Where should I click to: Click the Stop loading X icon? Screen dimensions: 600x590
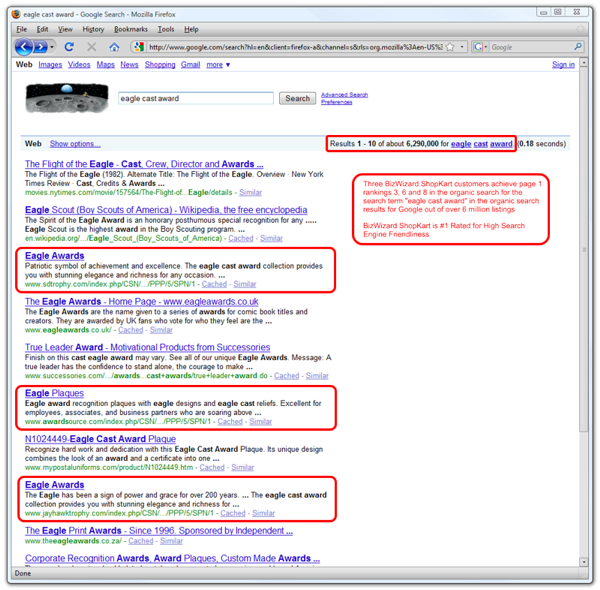pos(91,47)
